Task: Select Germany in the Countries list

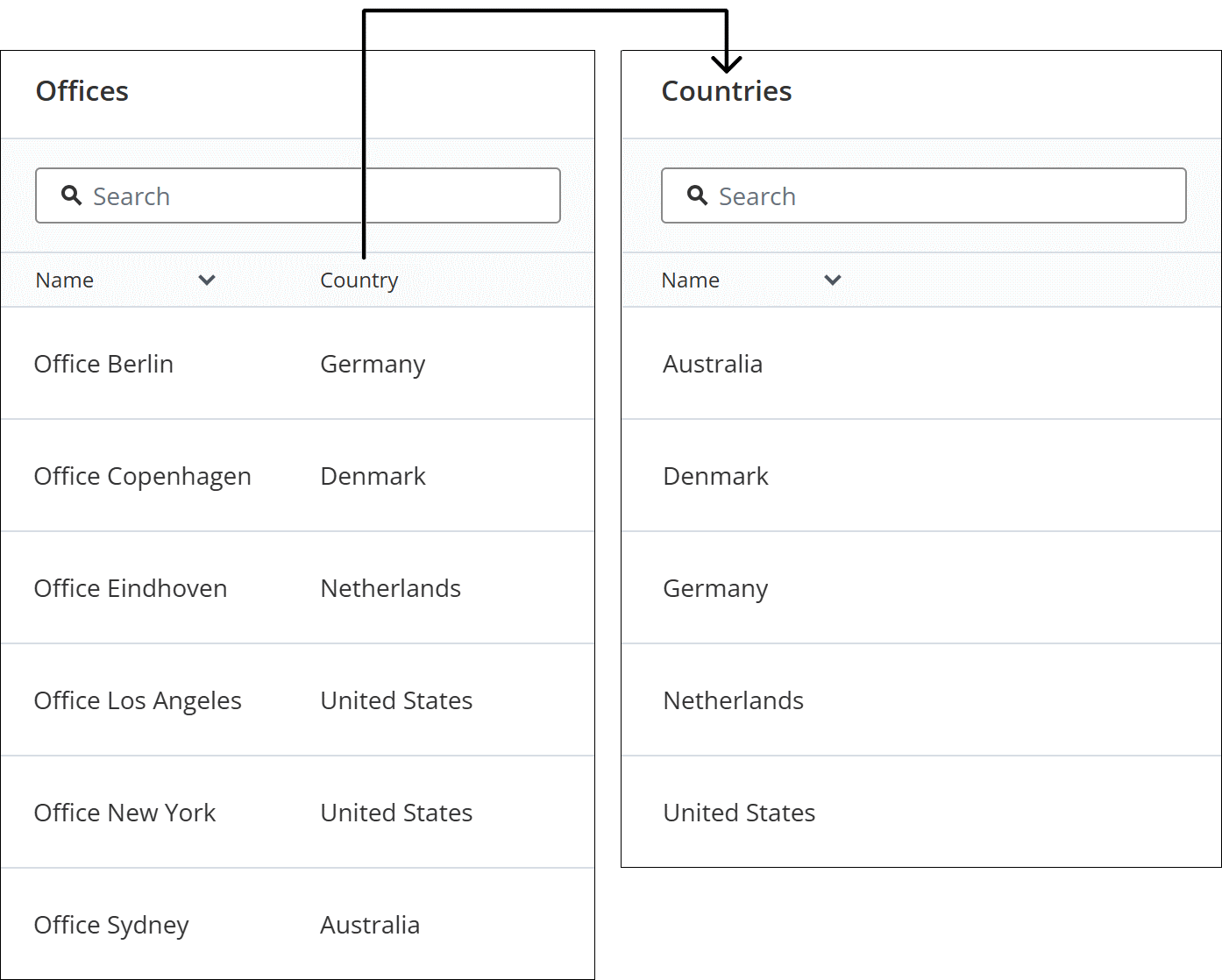Action: pyautogui.click(x=716, y=589)
